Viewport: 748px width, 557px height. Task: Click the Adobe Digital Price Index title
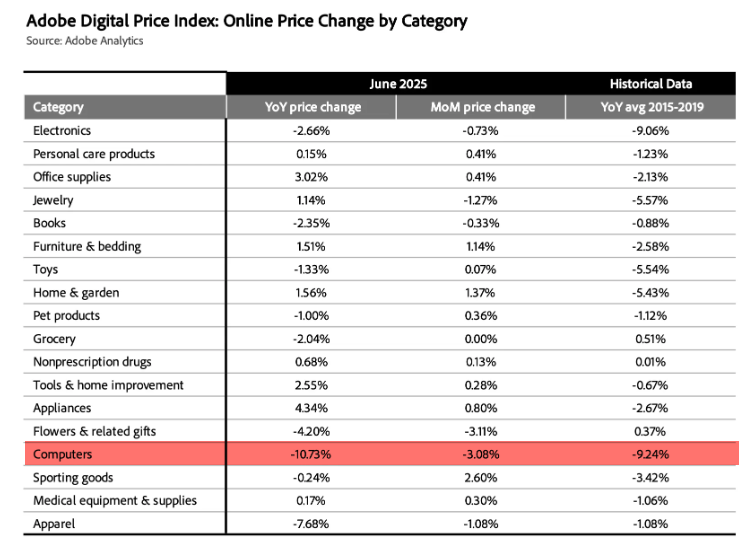[246, 20]
